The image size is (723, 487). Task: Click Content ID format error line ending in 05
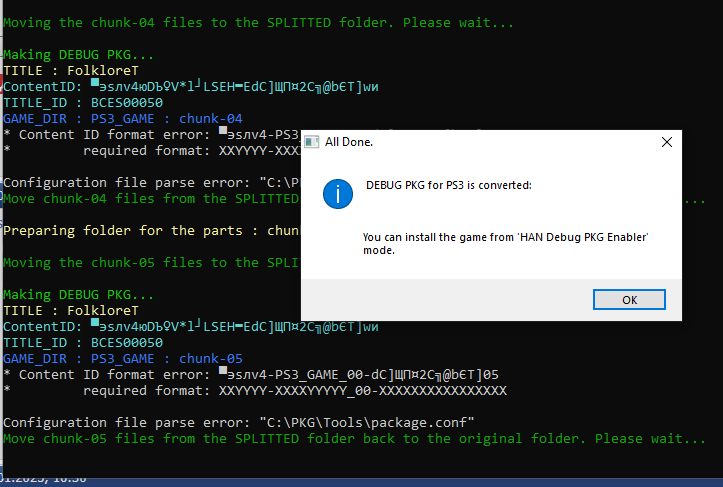coord(251,374)
